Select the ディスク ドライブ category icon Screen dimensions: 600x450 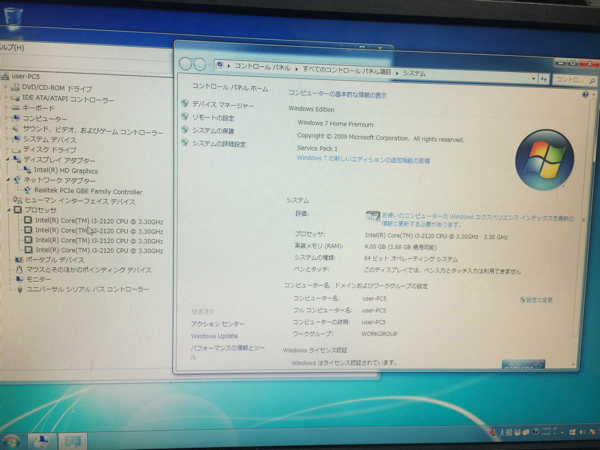(x=16, y=149)
